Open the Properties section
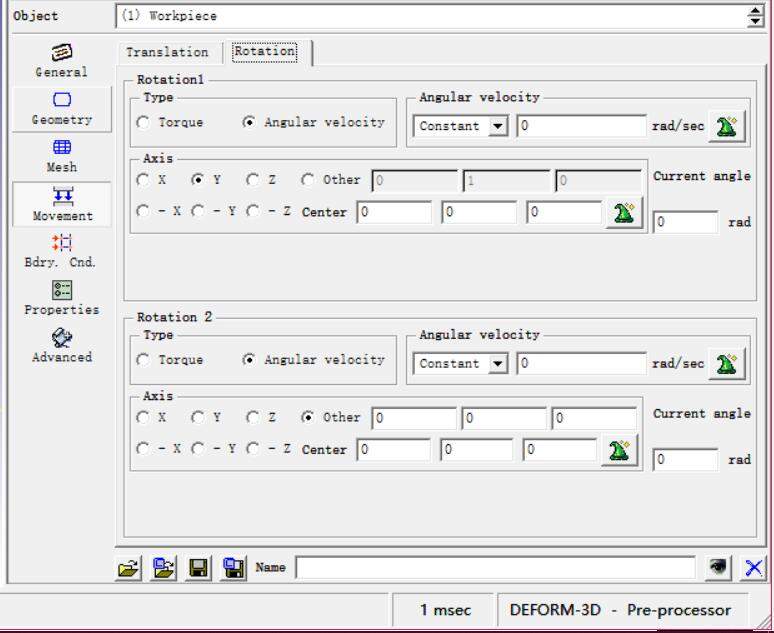Screen dimensions: 774x633 coord(61,297)
